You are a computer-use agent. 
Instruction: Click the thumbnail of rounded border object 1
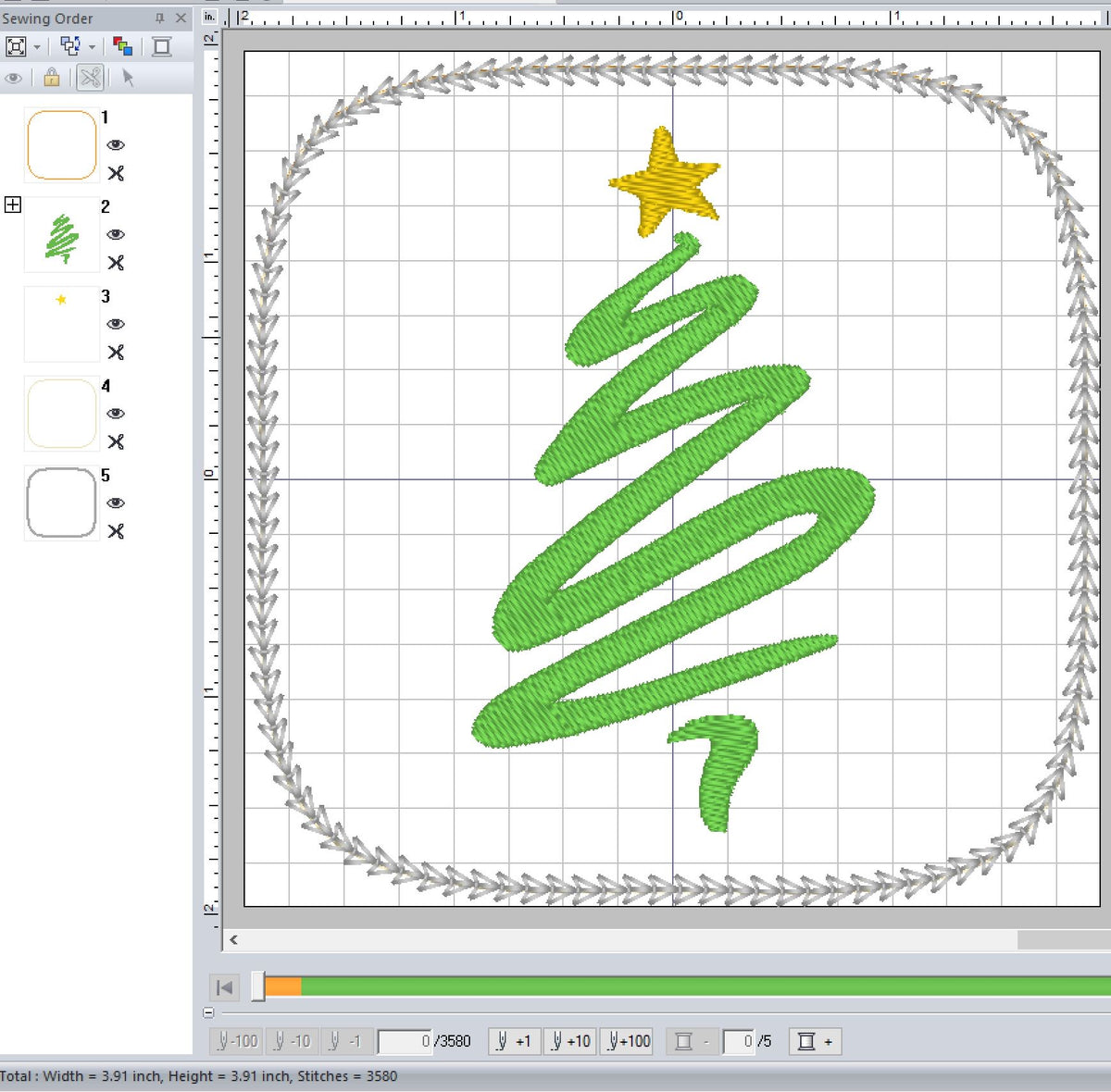pos(60,143)
